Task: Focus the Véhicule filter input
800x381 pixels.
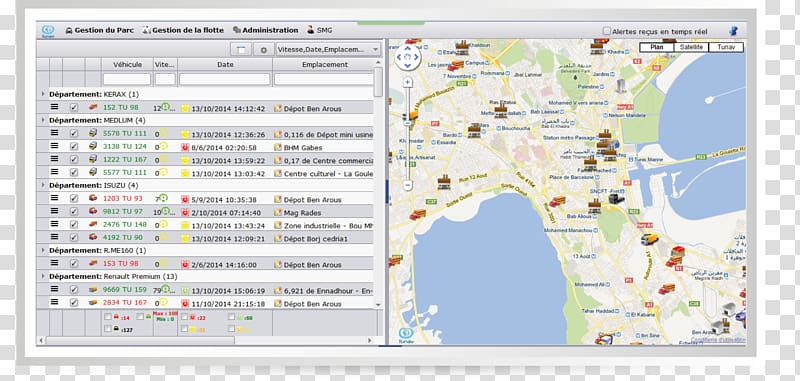Action: coord(127,79)
